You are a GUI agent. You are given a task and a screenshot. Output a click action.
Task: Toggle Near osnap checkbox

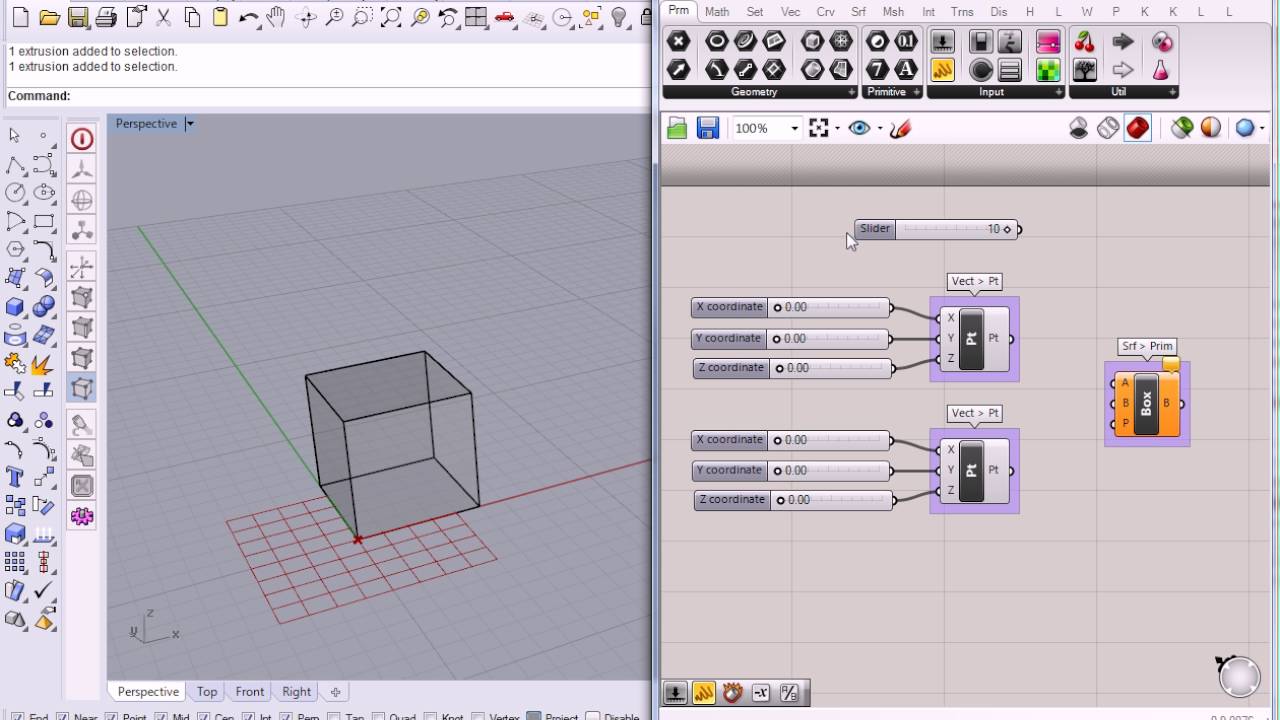(x=62, y=717)
